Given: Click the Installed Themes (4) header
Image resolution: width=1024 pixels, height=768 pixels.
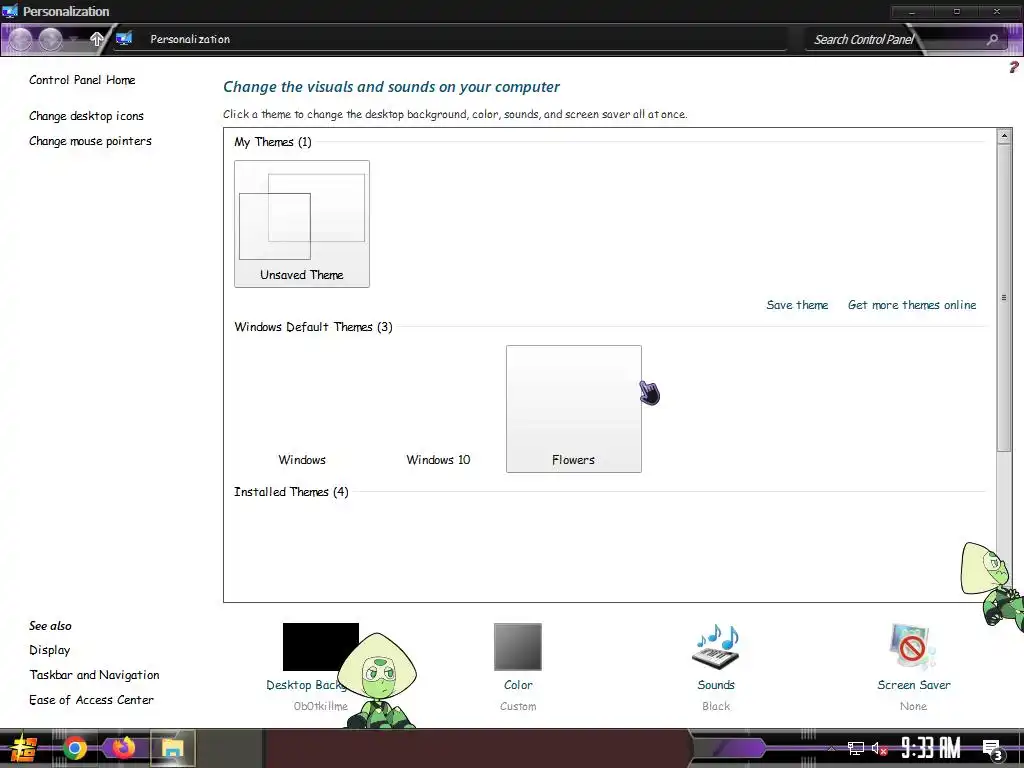Looking at the screenshot, I should point(291,492).
